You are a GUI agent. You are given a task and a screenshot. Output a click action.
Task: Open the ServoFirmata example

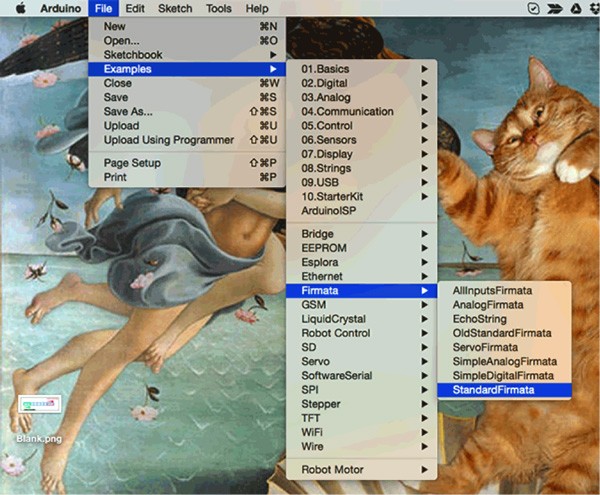pyautogui.click(x=504, y=347)
